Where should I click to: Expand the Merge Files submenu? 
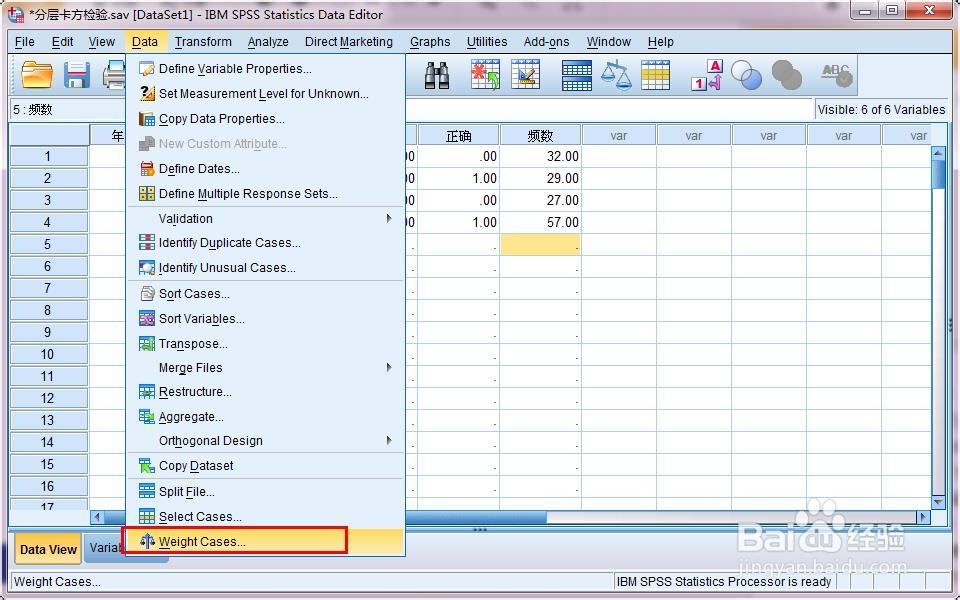point(264,367)
